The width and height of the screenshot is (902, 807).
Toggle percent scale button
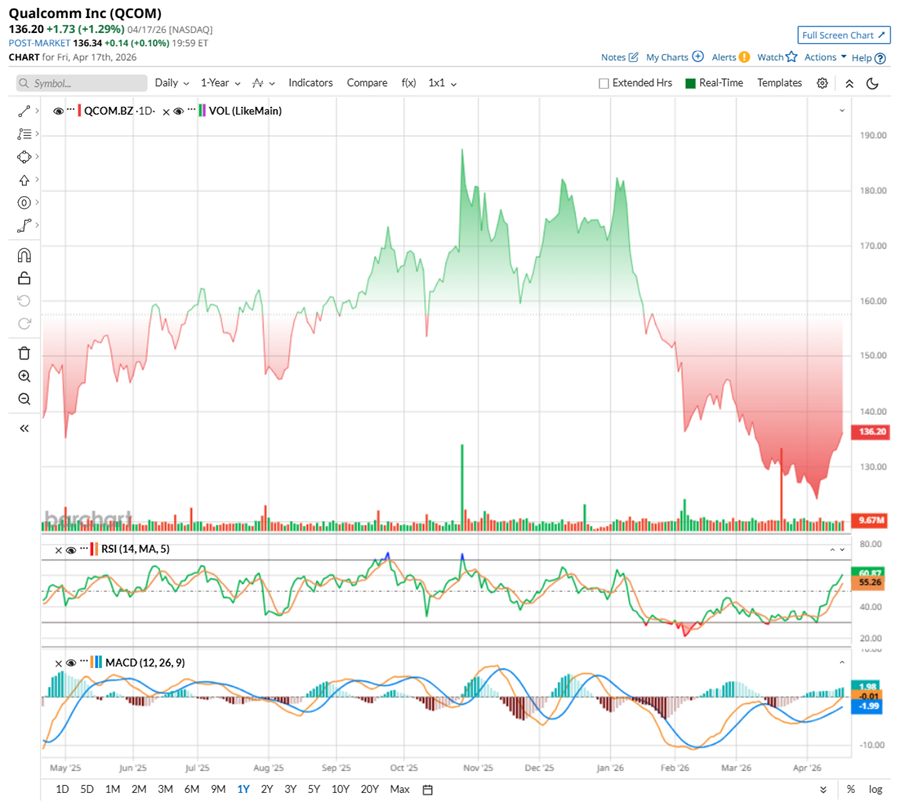click(x=851, y=789)
